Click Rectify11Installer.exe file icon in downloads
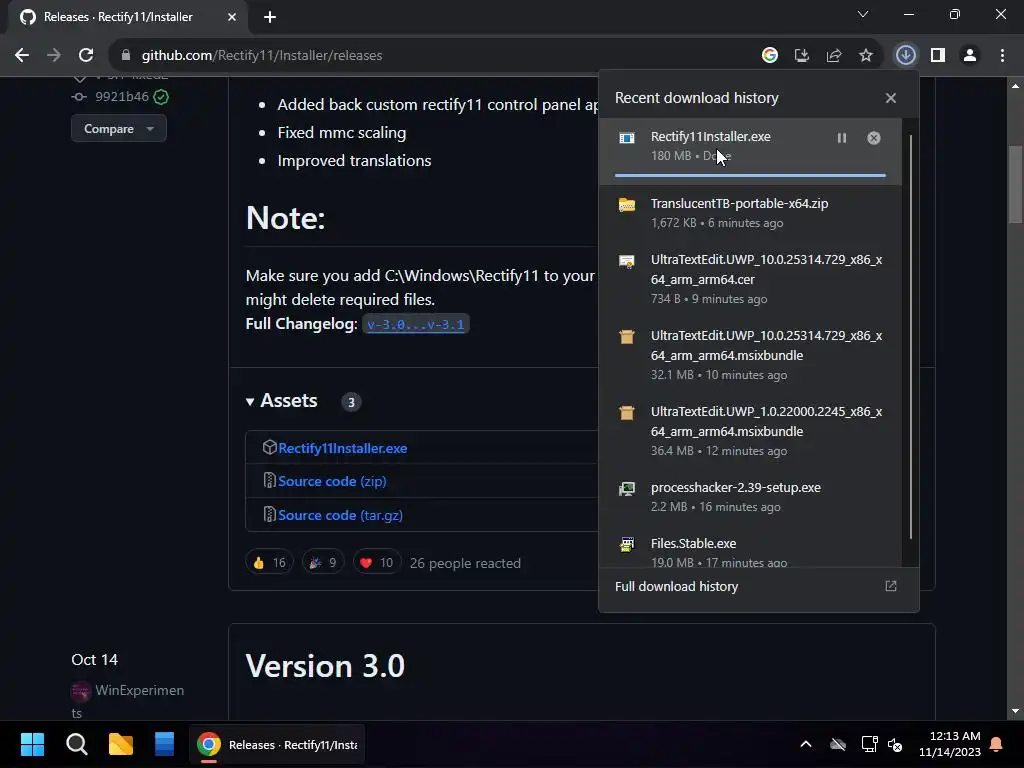1024x768 pixels. 626,138
